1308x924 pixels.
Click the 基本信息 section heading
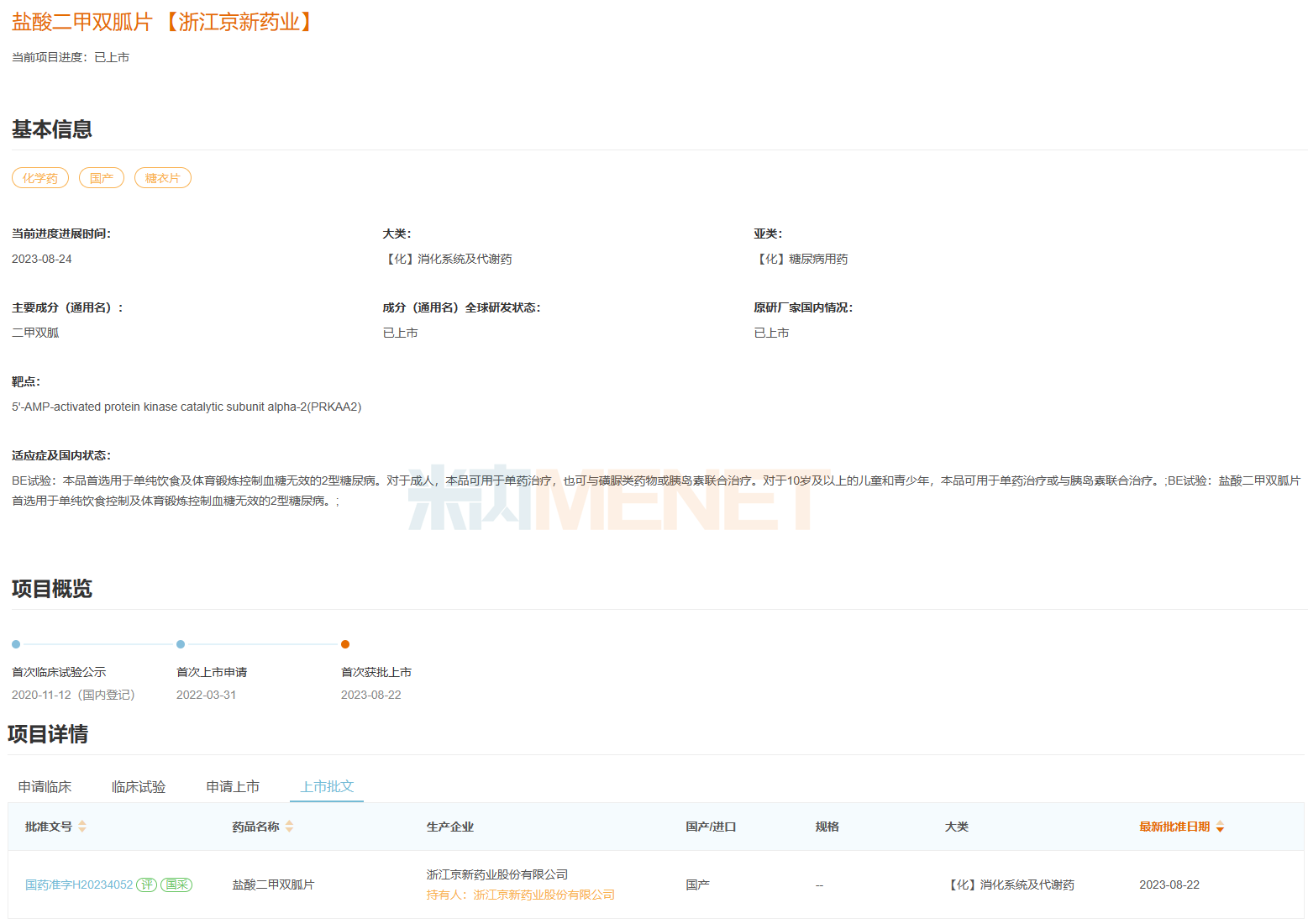click(x=52, y=129)
